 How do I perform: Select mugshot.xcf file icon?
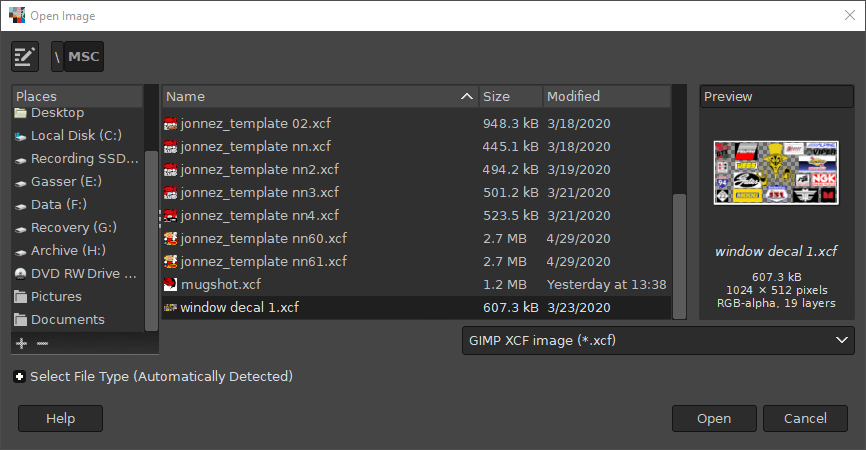coord(171,285)
